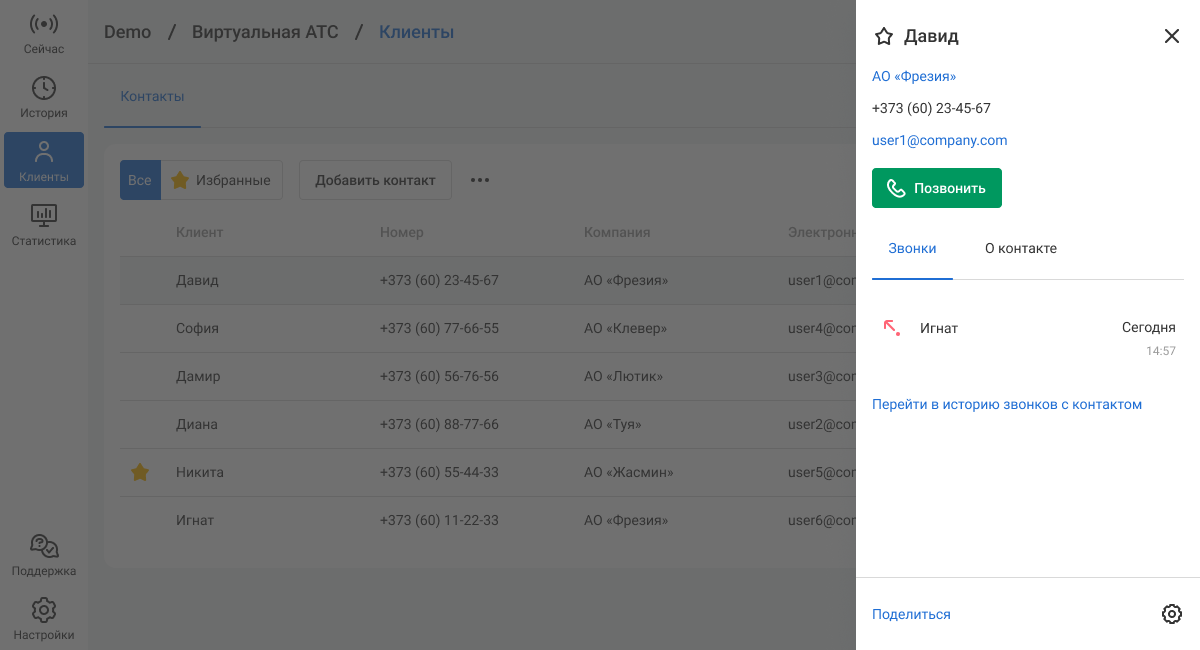
Task: Unstar Никита in the contacts list
Action: coord(140,472)
